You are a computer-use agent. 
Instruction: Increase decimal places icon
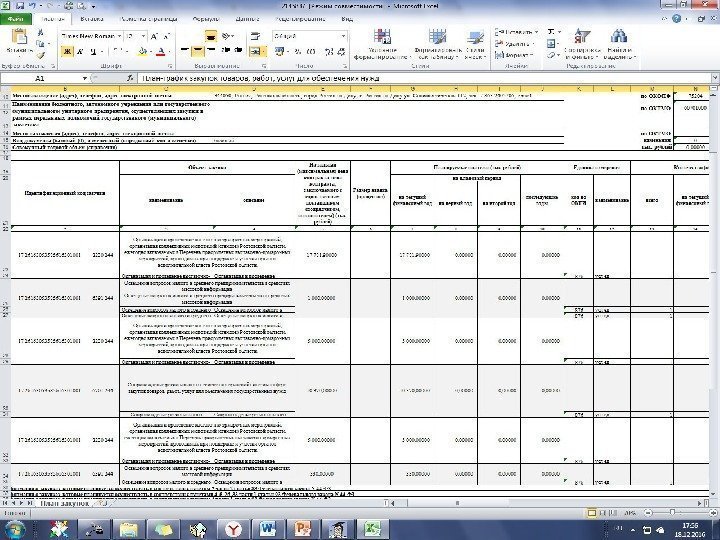[x=329, y=51]
